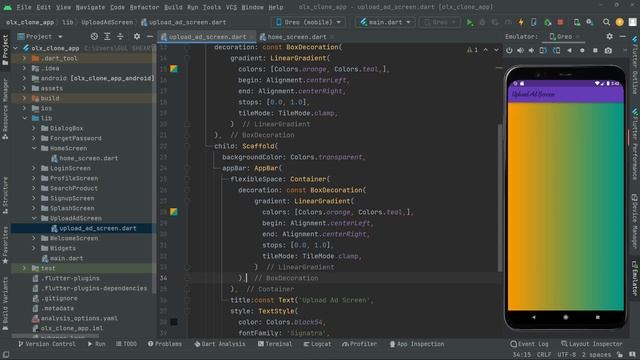Open the Navigate menu
The height and width of the screenshot is (360, 640).
[x=90, y=7]
